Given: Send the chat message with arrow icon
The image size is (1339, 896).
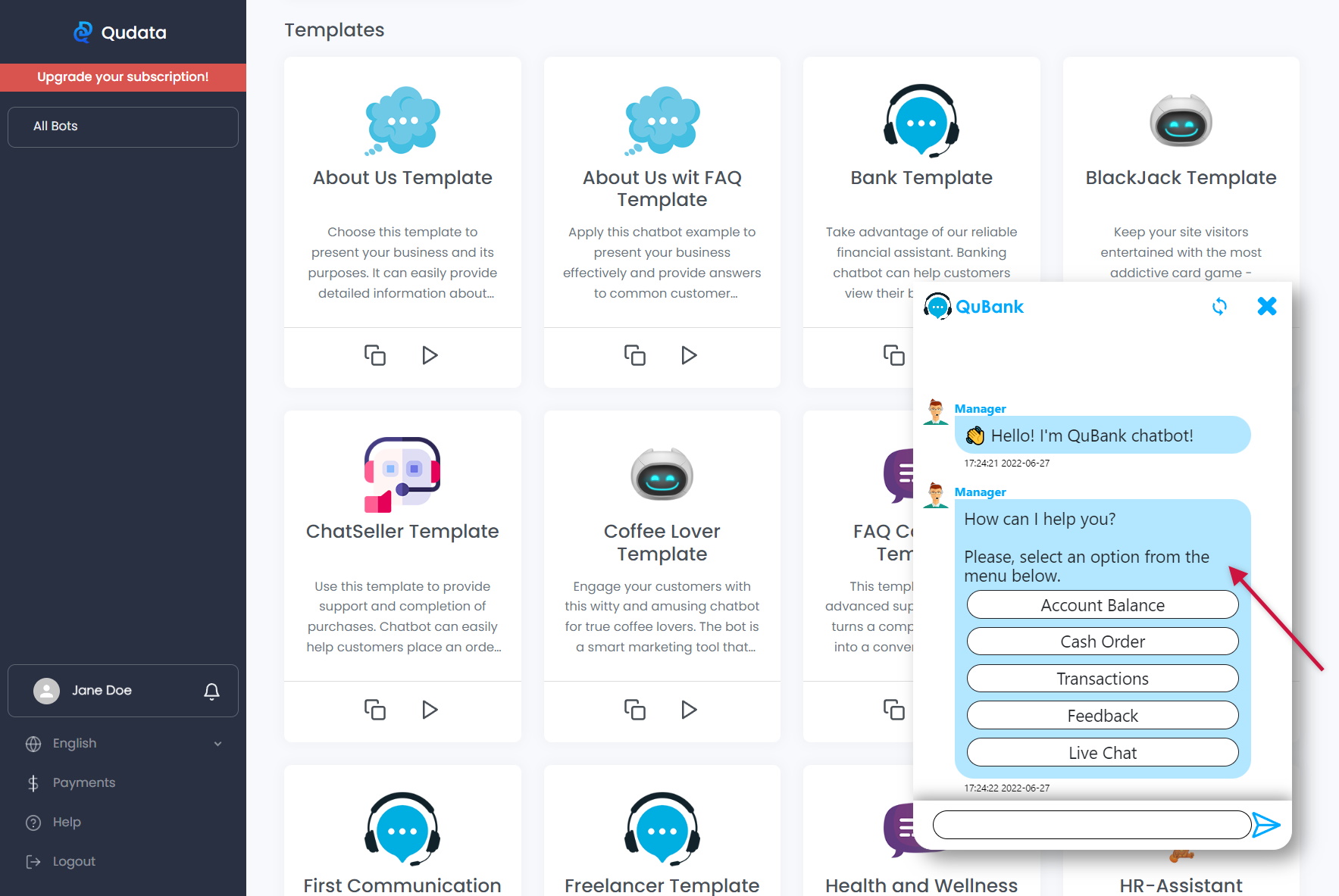Looking at the screenshot, I should 1265,825.
